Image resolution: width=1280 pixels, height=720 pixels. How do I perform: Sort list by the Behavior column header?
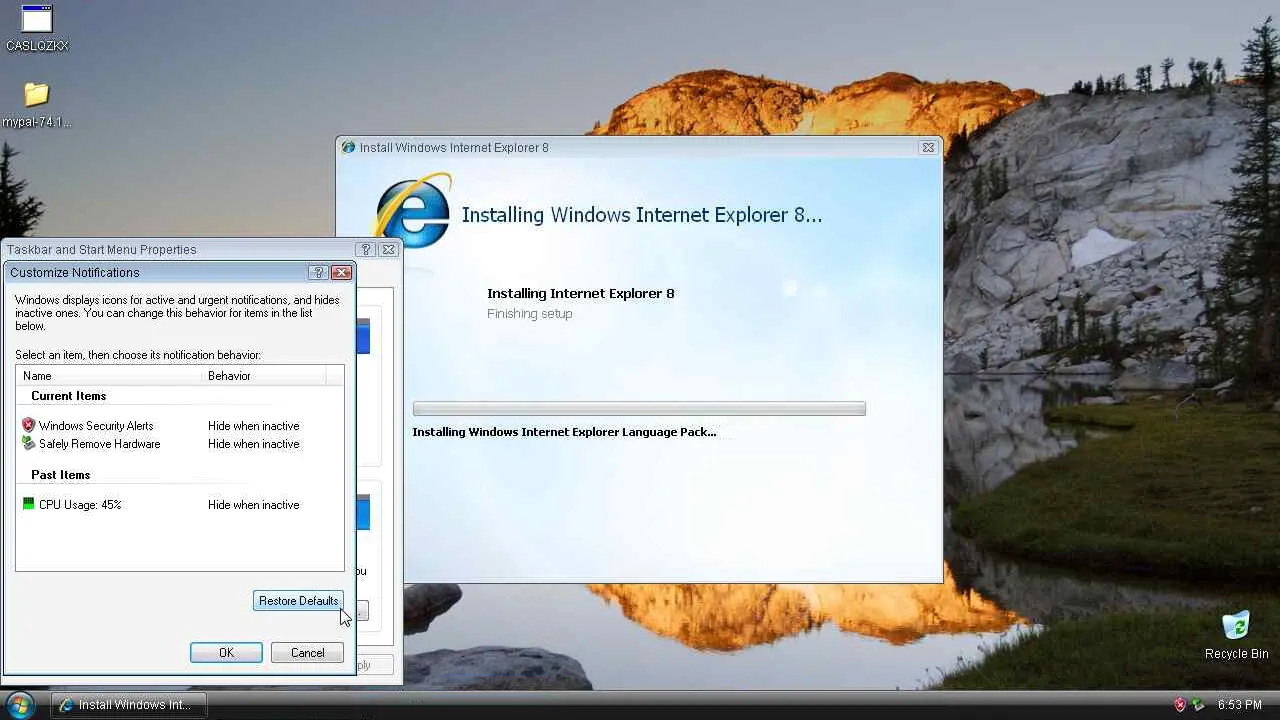coord(264,376)
